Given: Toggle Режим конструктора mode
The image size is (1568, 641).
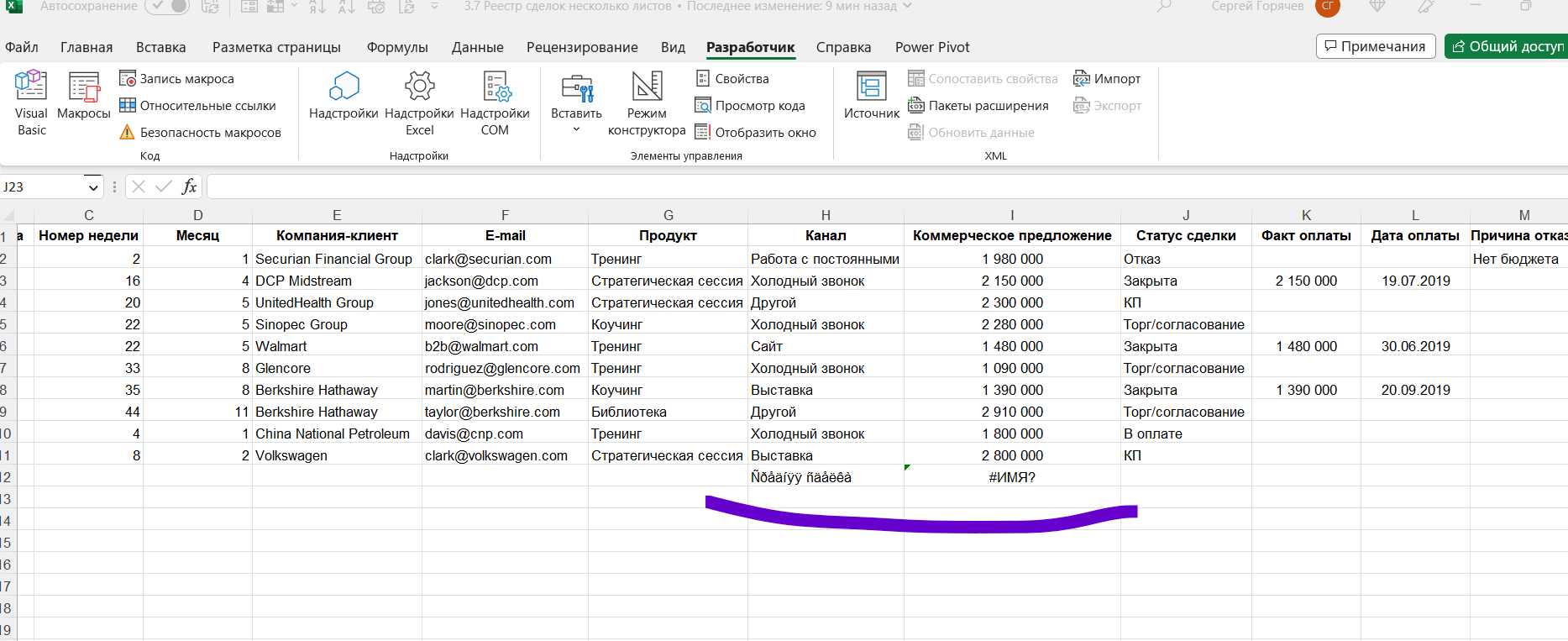Looking at the screenshot, I should (647, 103).
